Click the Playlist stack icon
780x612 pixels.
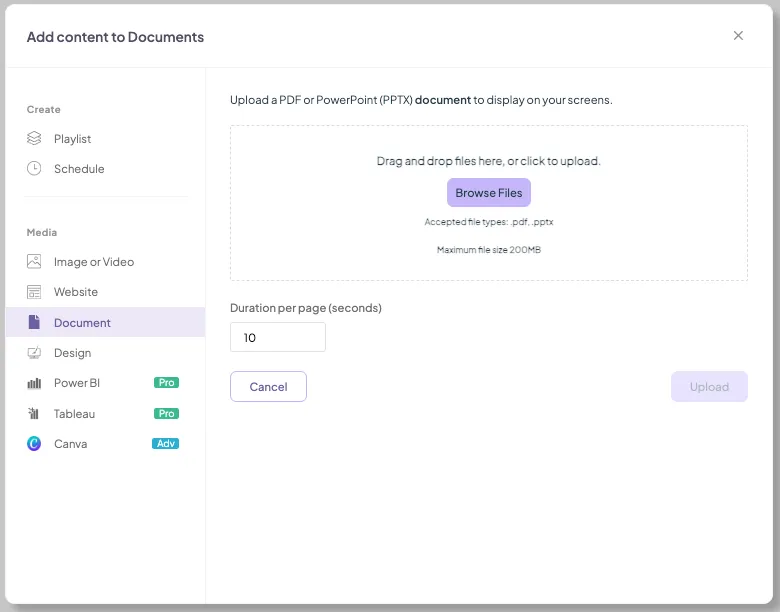[x=34, y=138]
